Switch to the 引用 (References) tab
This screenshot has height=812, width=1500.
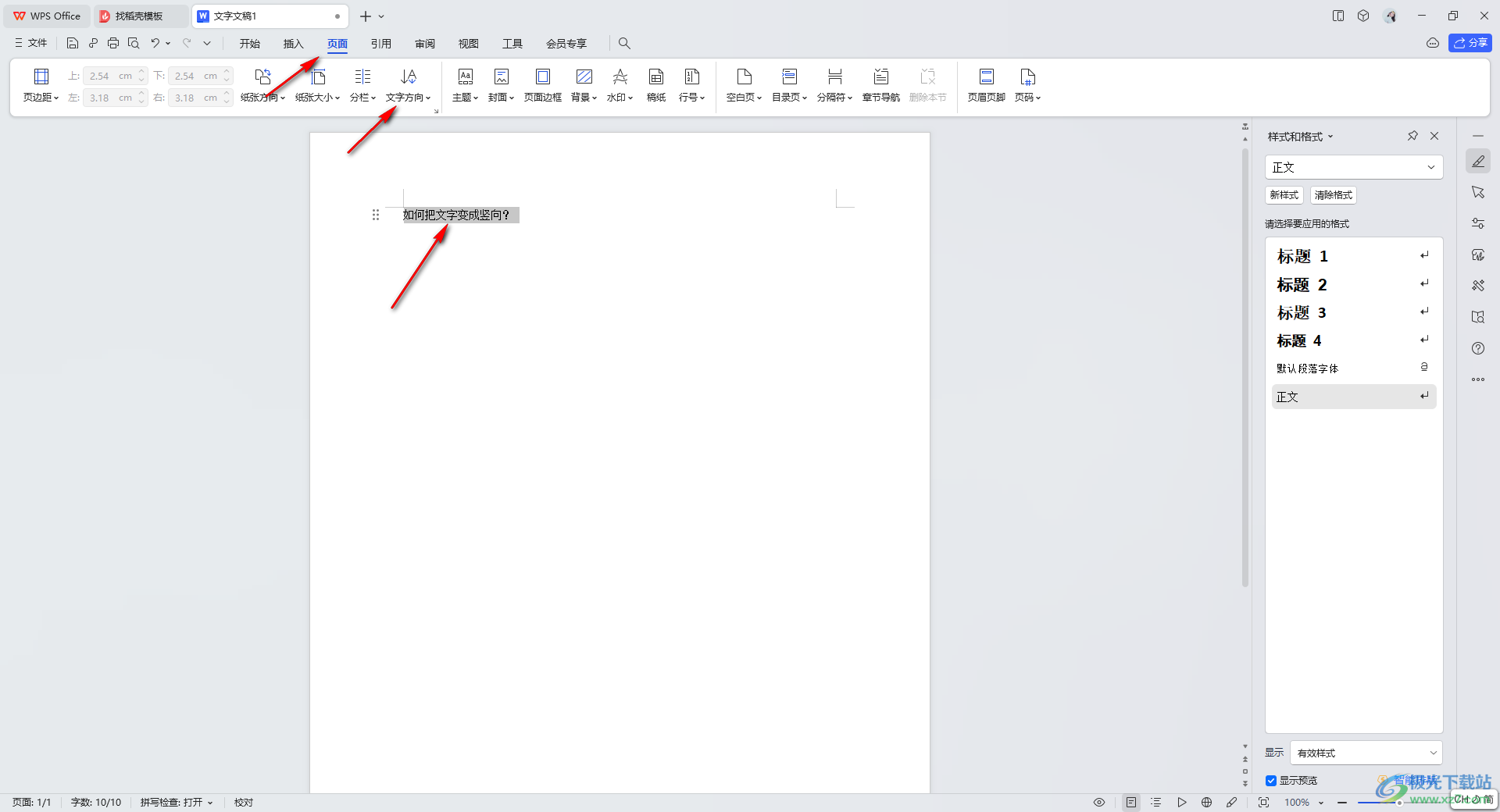(381, 44)
